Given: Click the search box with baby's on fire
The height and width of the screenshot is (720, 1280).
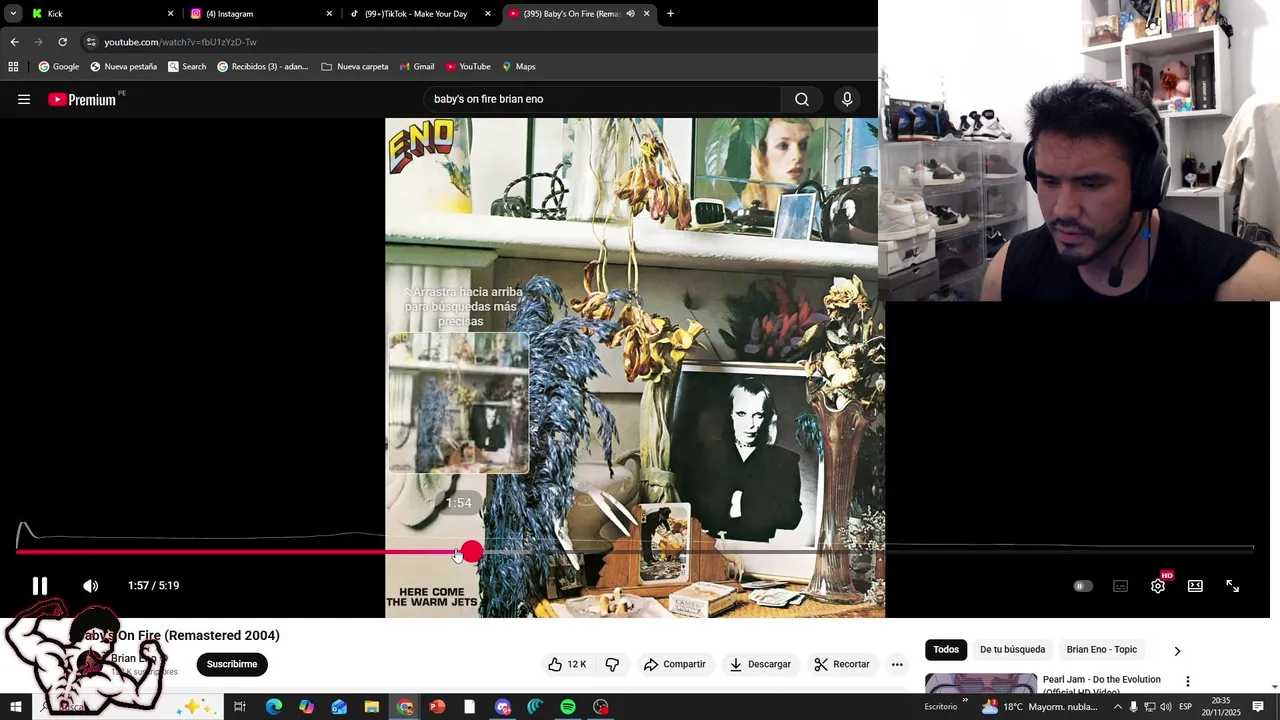Looking at the screenshot, I should [600, 99].
